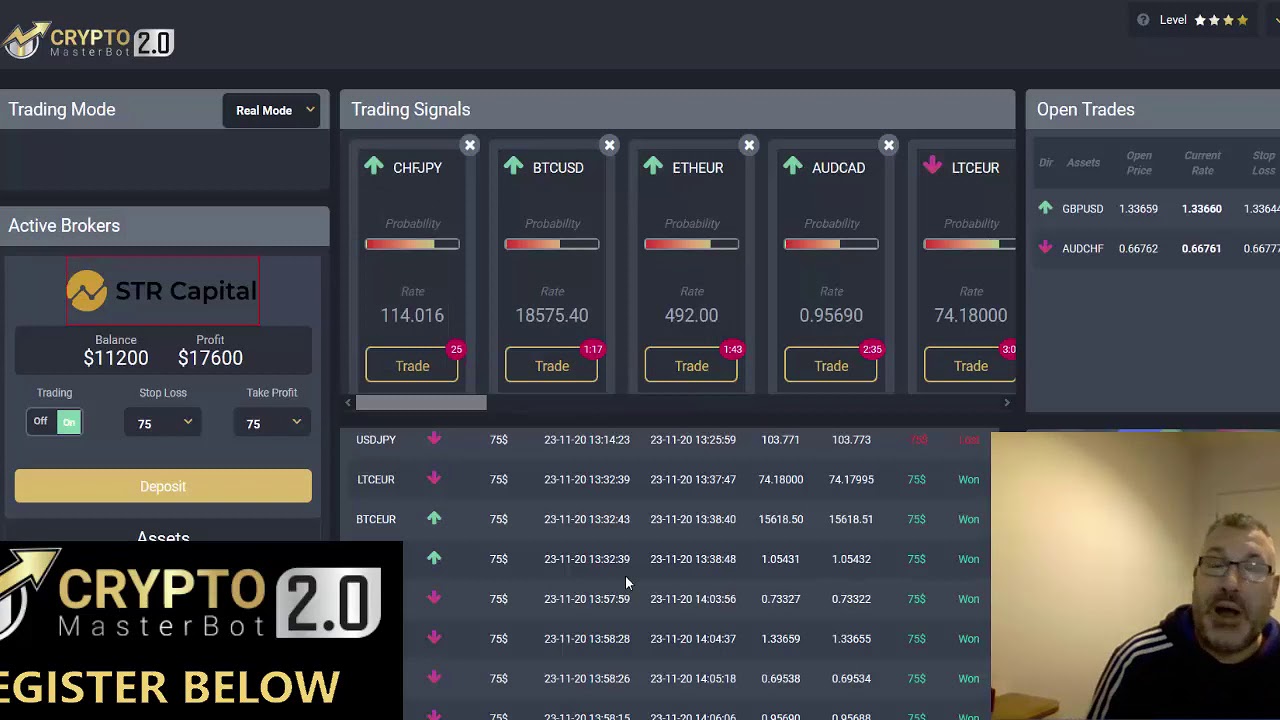1280x720 pixels.
Task: Click GBPUSD in Open Trades
Action: click(x=1082, y=208)
